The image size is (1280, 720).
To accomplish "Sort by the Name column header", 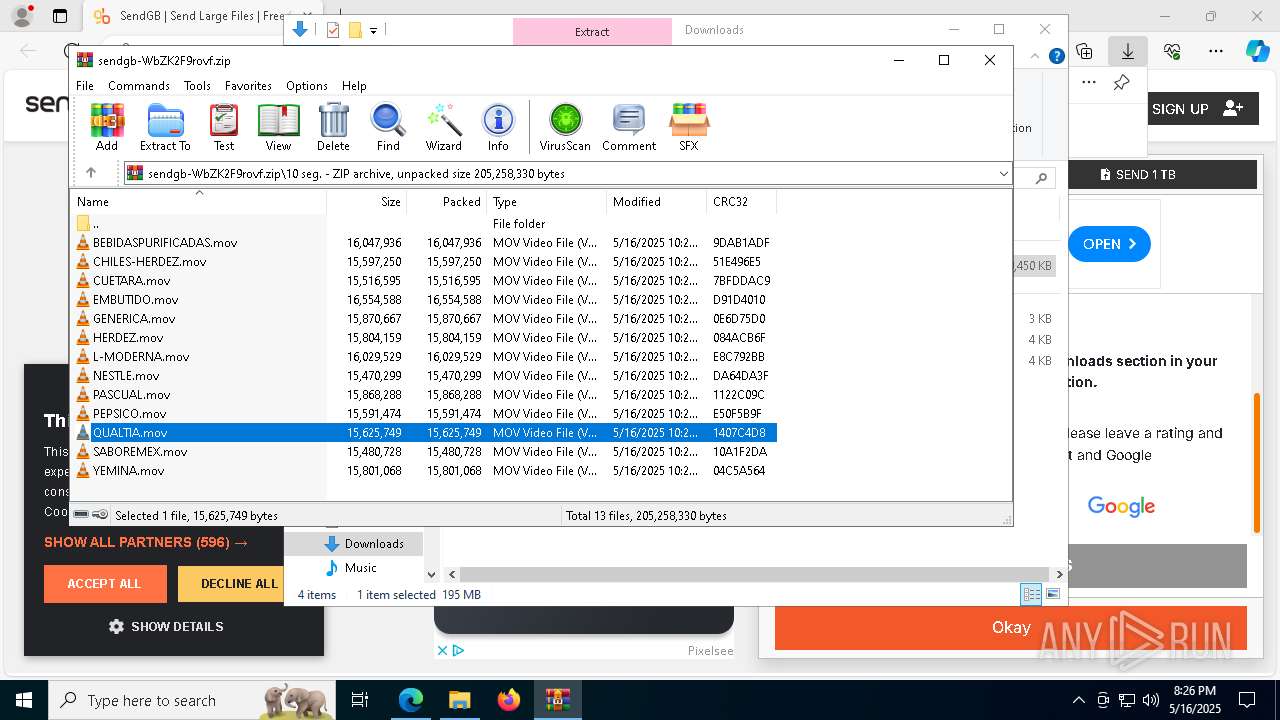I will 200,201.
